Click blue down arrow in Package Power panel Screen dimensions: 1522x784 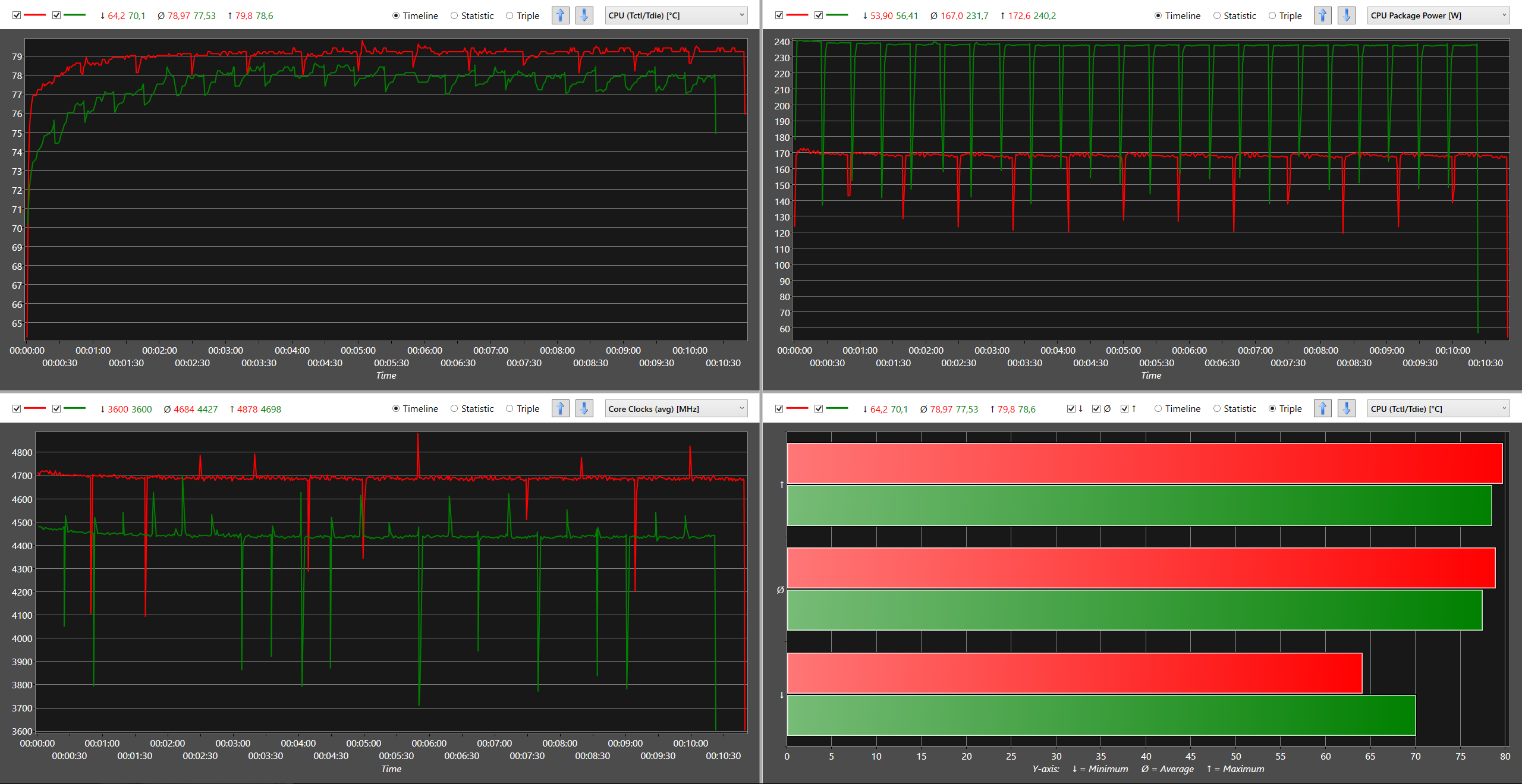point(1346,15)
